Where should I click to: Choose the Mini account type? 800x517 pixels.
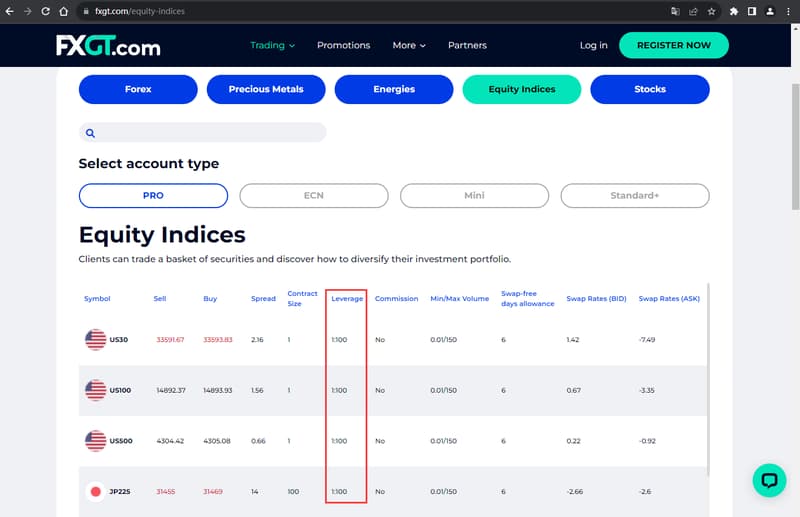pos(474,196)
